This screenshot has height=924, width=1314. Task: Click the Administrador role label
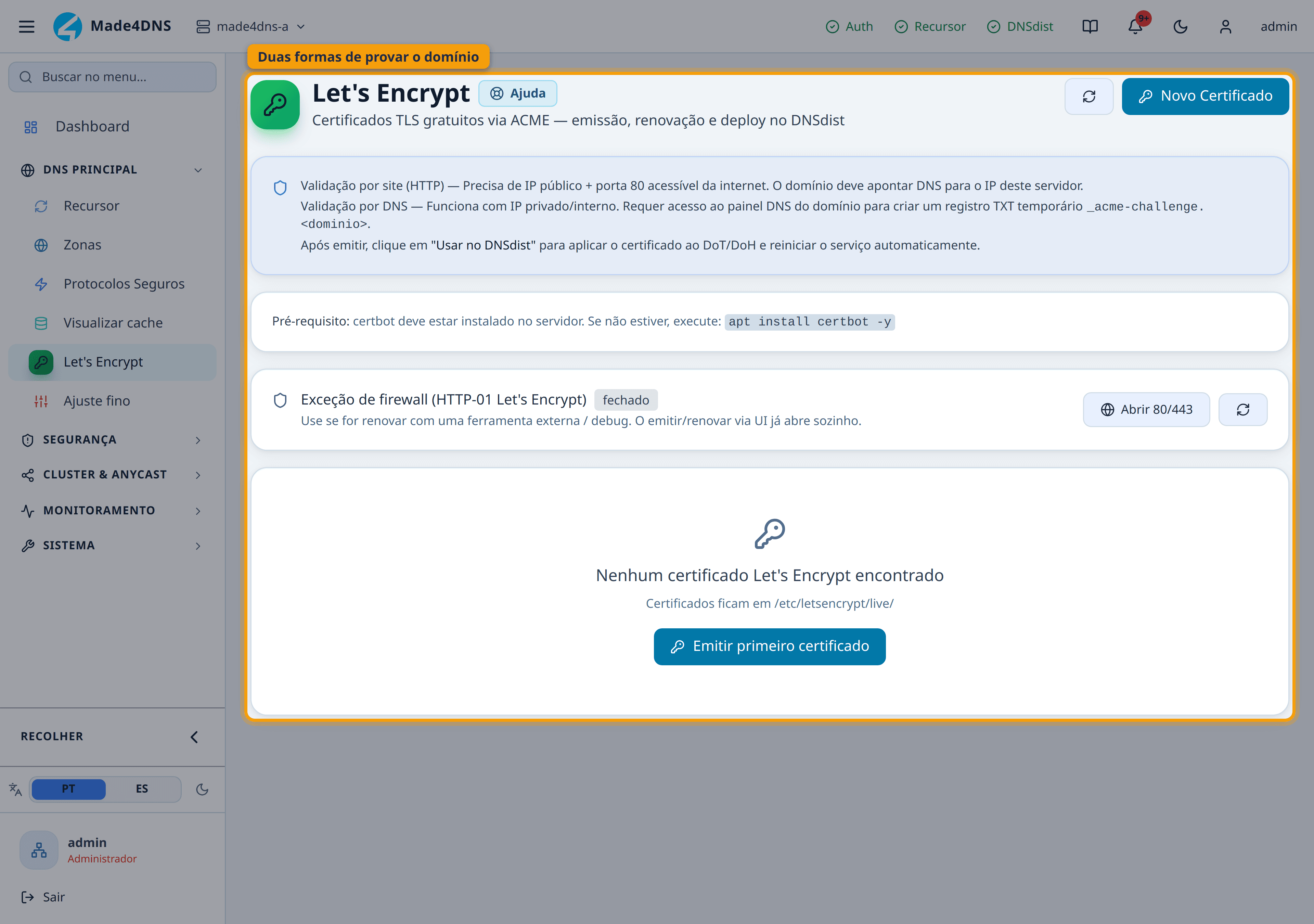[x=102, y=859]
